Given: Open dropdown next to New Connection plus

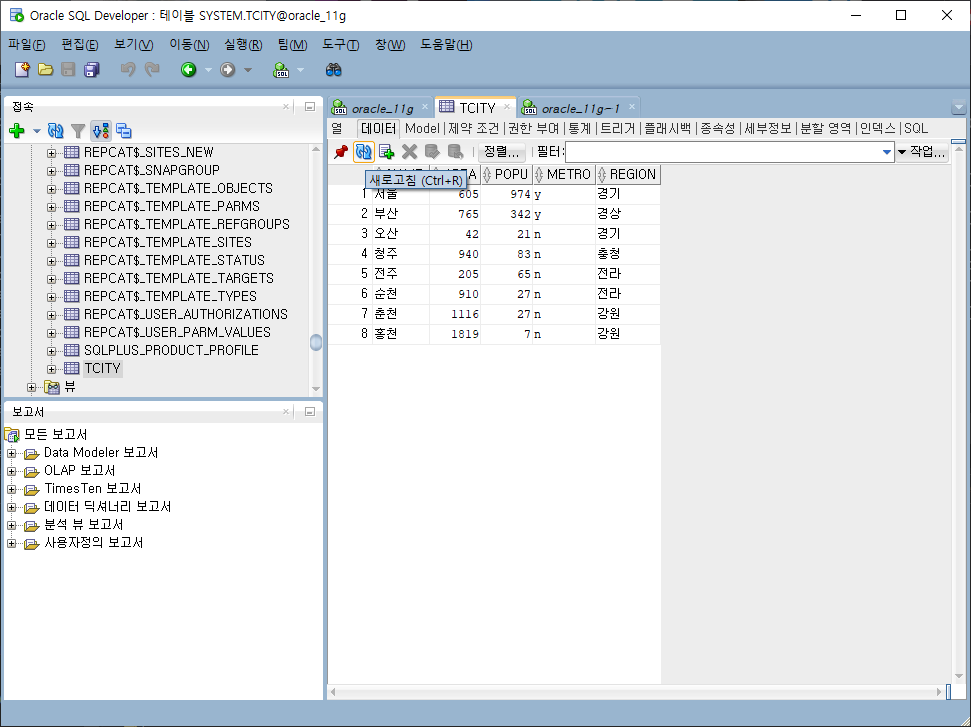Looking at the screenshot, I should click(x=37, y=131).
